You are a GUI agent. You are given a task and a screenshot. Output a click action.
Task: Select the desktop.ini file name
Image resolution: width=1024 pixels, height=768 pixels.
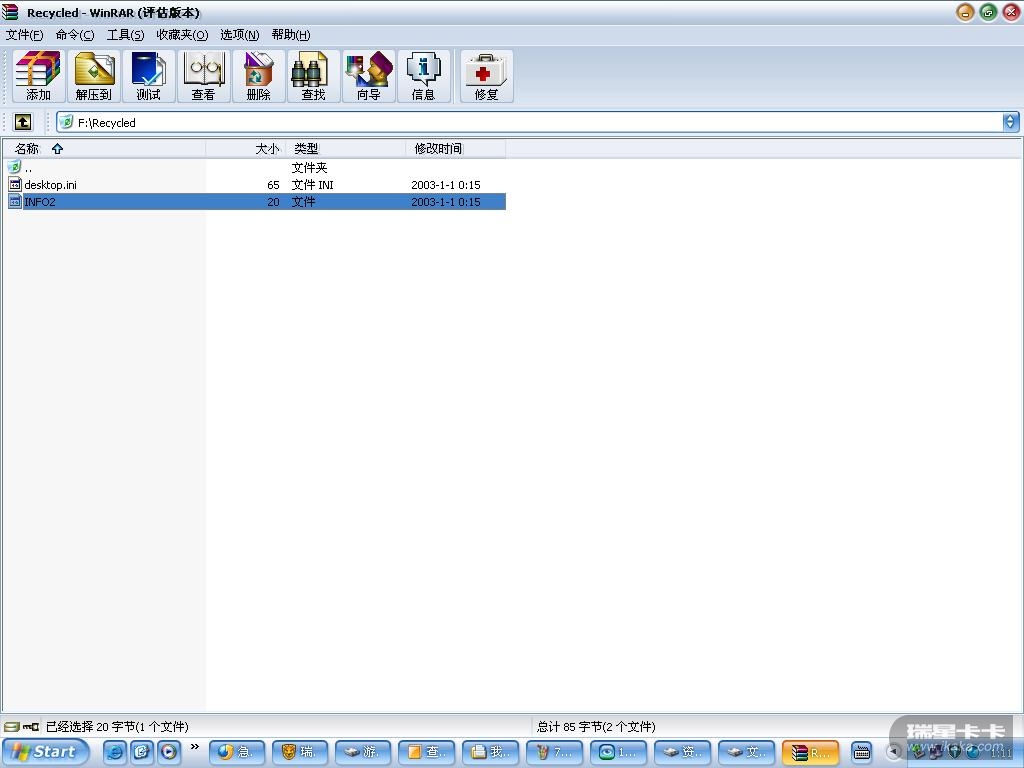point(50,185)
